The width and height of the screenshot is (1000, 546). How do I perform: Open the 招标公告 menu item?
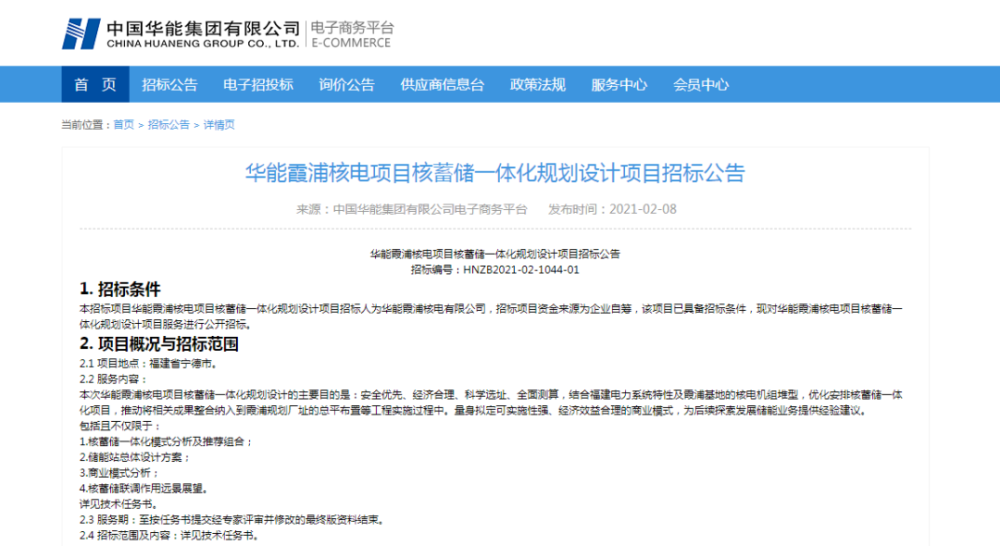click(x=170, y=84)
